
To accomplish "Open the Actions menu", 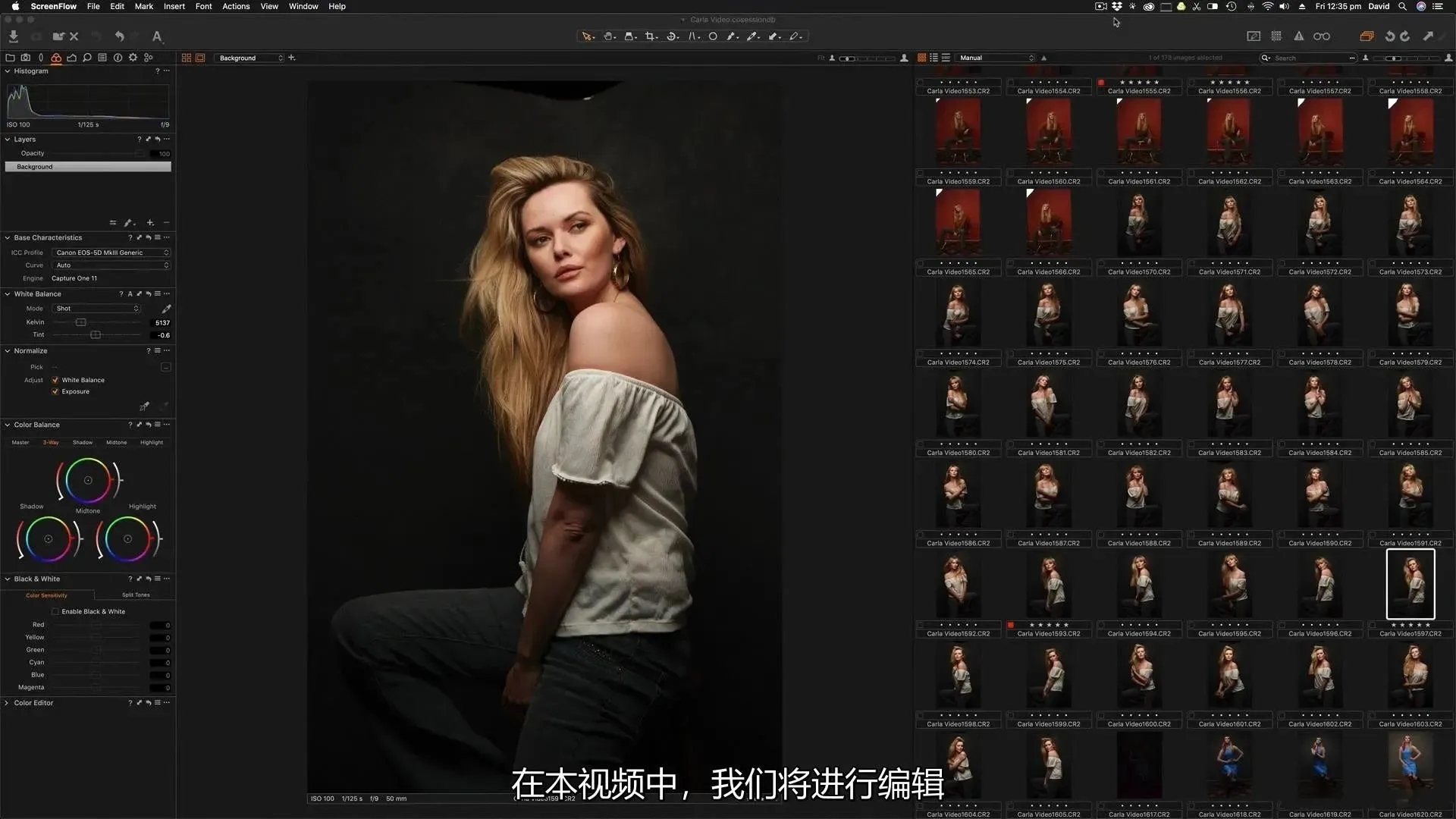I will click(236, 6).
